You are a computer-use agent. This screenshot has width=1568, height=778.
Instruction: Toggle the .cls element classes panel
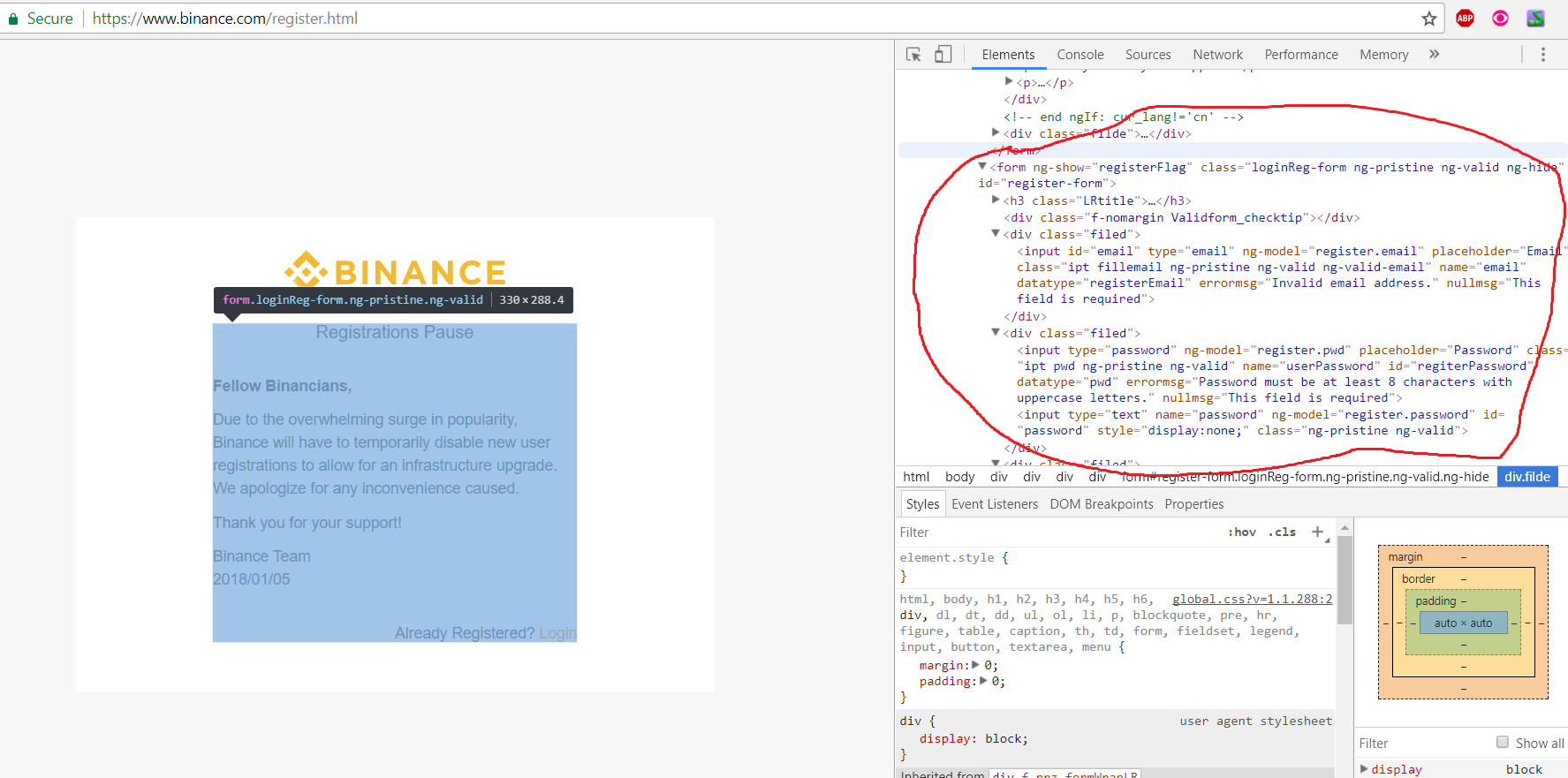[1283, 533]
